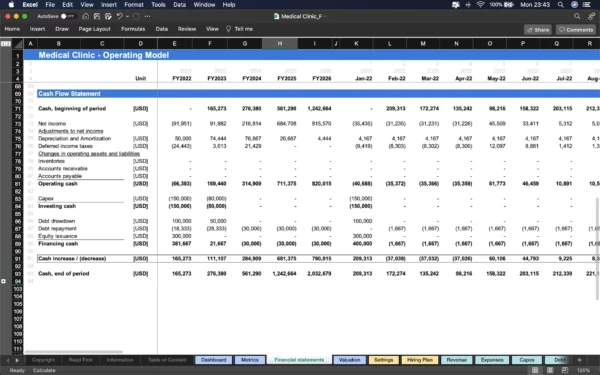Screen dimensions: 600x375
Task: Click the vertical scrollbar thumb
Action: (x=597, y=249)
